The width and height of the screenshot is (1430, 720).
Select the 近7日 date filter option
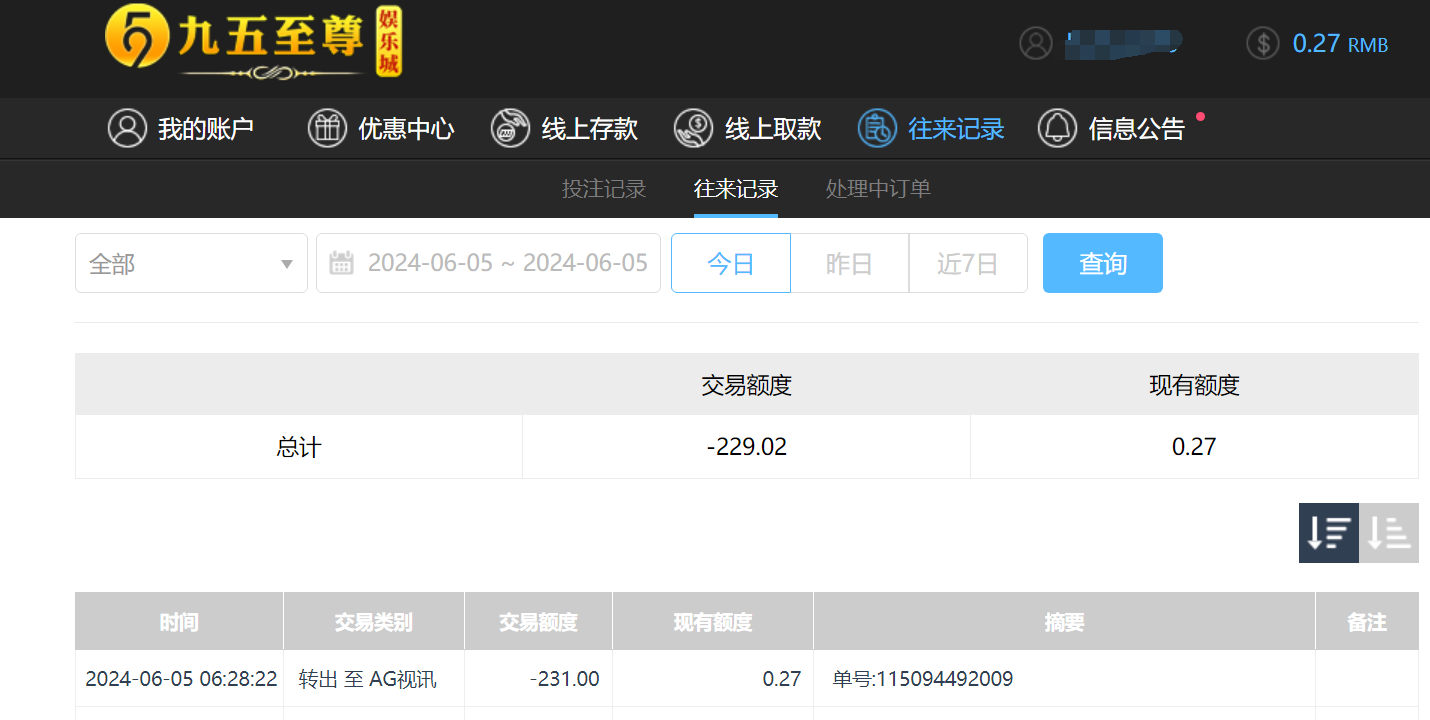tap(967, 262)
